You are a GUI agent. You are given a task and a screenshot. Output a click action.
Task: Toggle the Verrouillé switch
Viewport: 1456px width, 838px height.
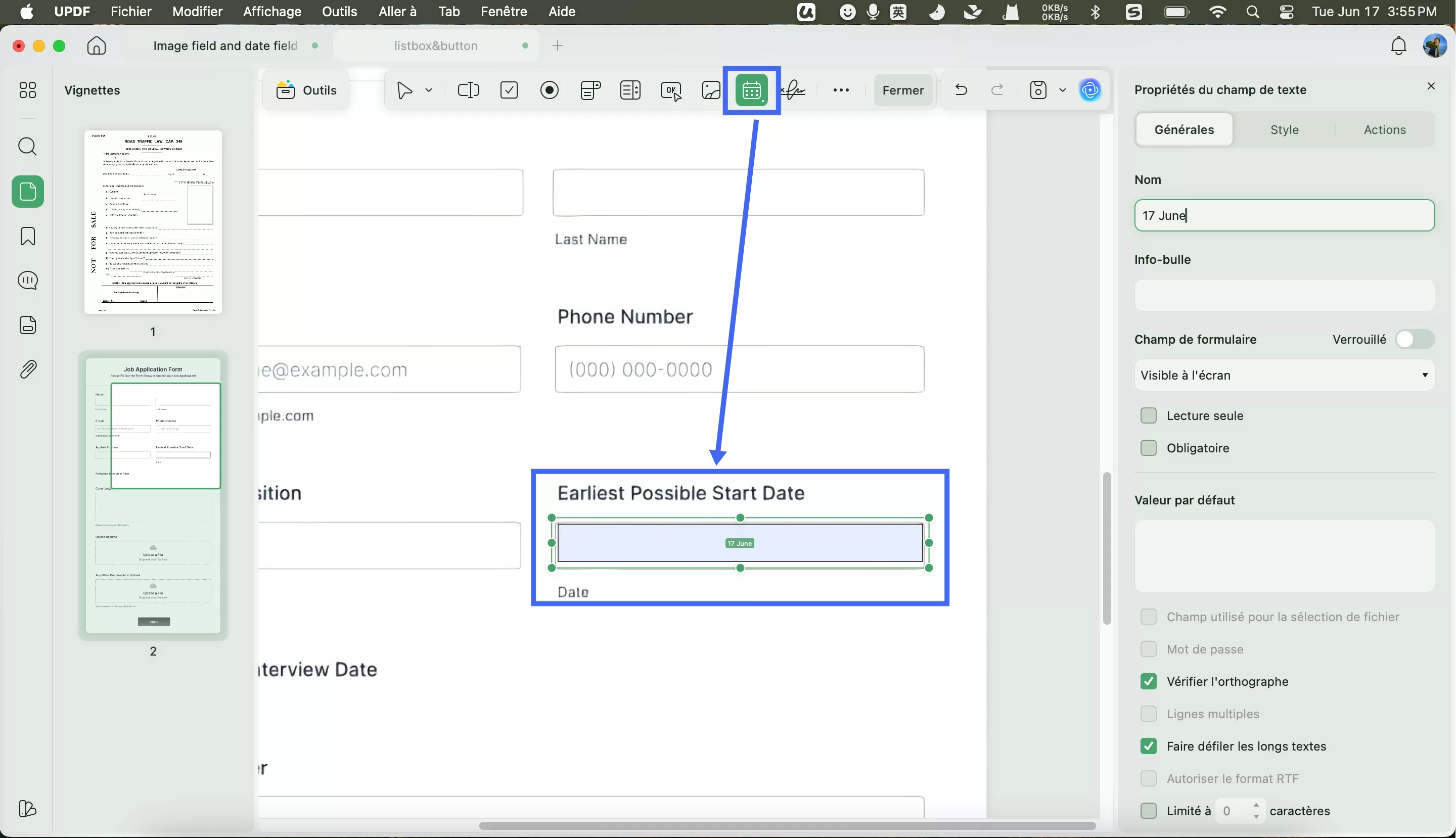pos(1414,340)
